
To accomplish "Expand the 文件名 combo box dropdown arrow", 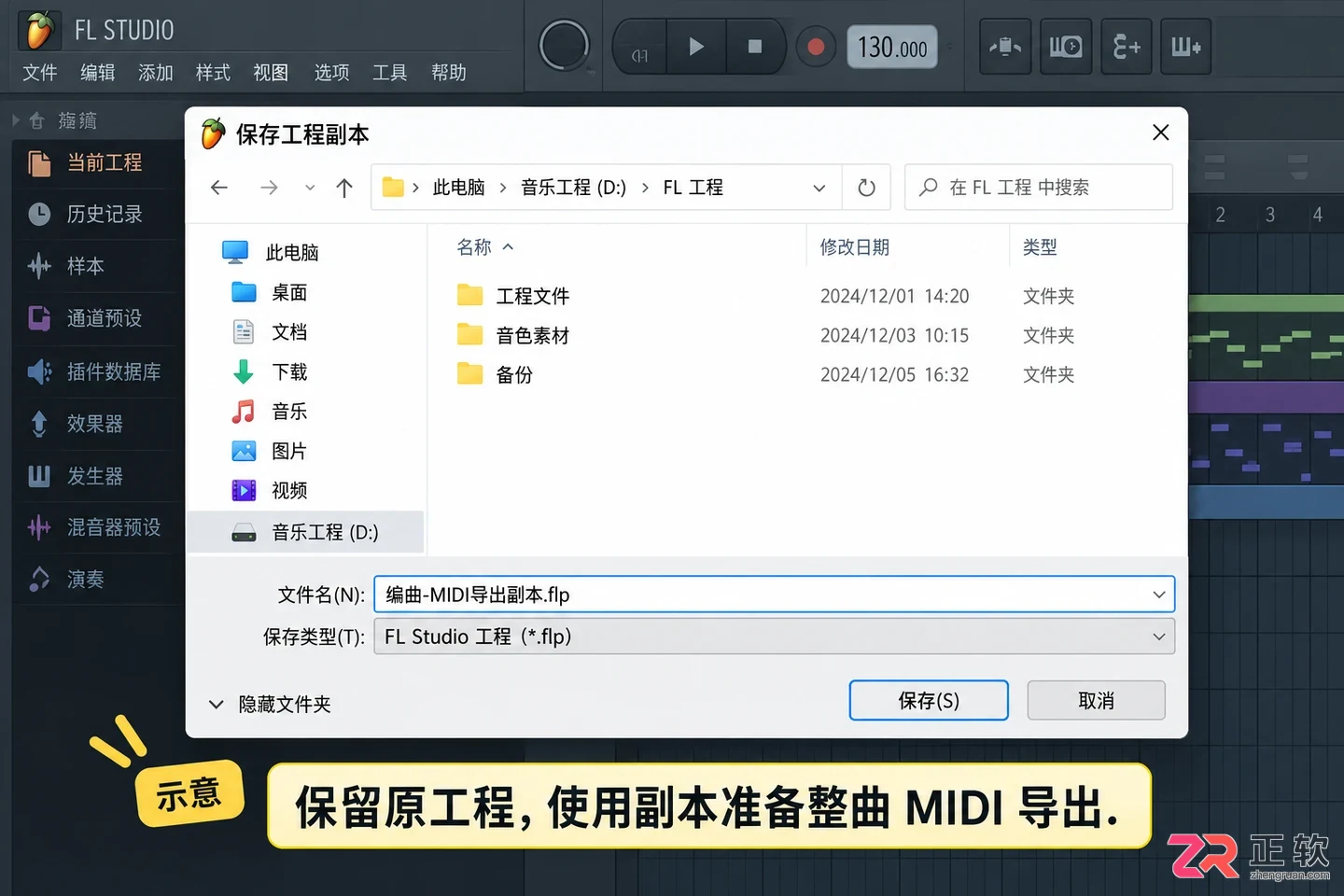I will (1158, 595).
